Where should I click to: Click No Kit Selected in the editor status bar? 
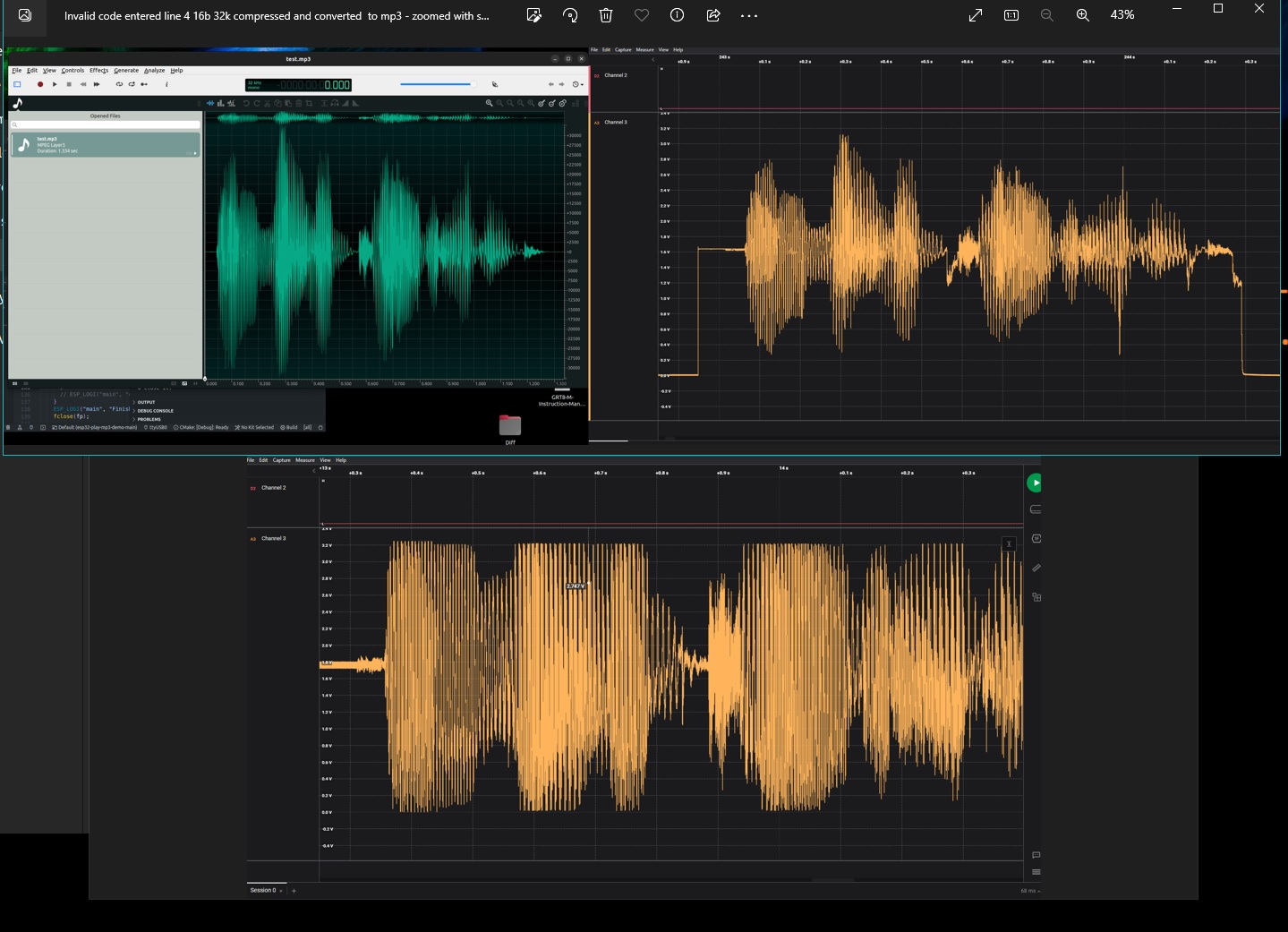[254, 427]
